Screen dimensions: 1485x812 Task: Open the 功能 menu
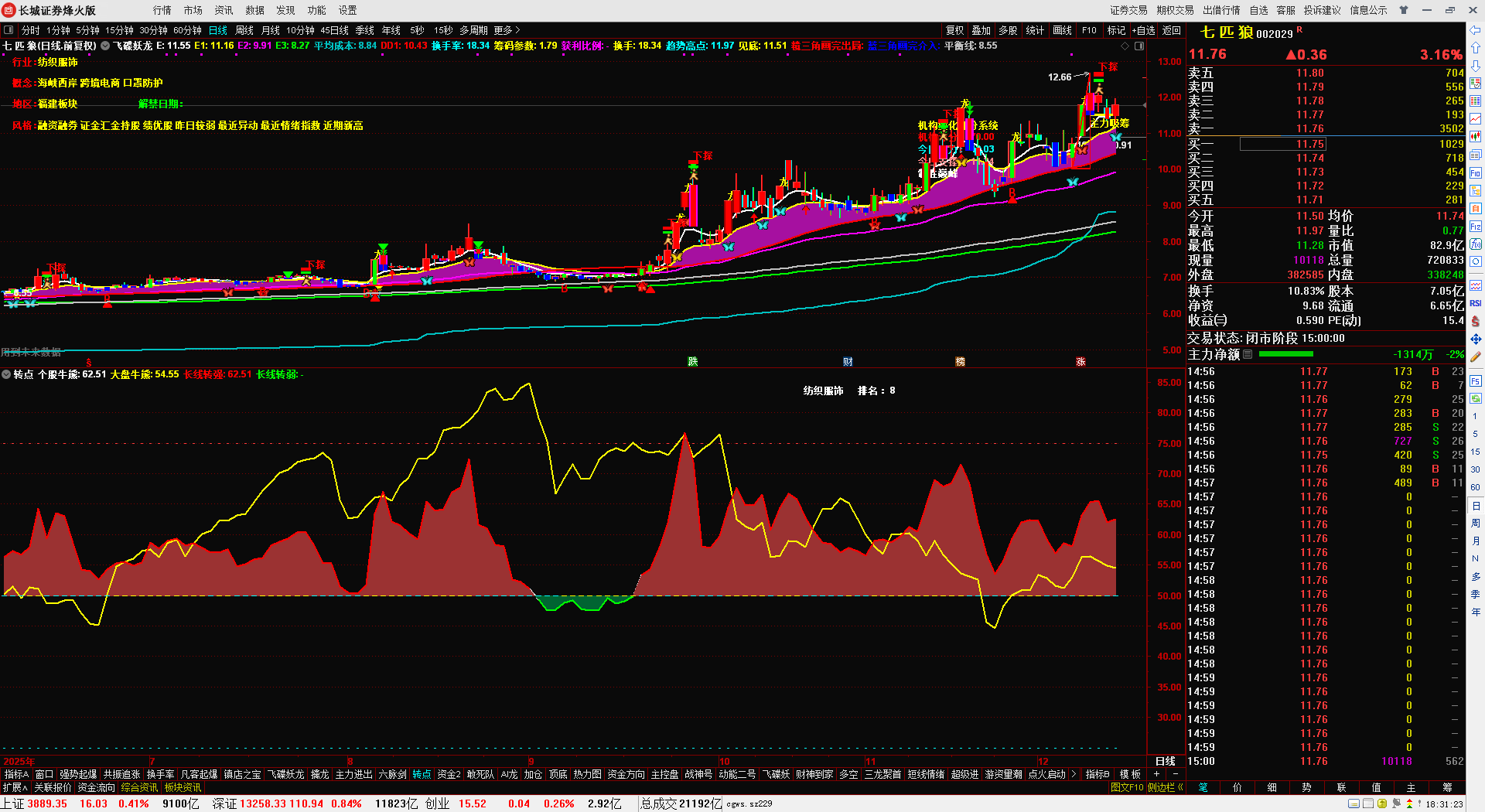[x=317, y=10]
